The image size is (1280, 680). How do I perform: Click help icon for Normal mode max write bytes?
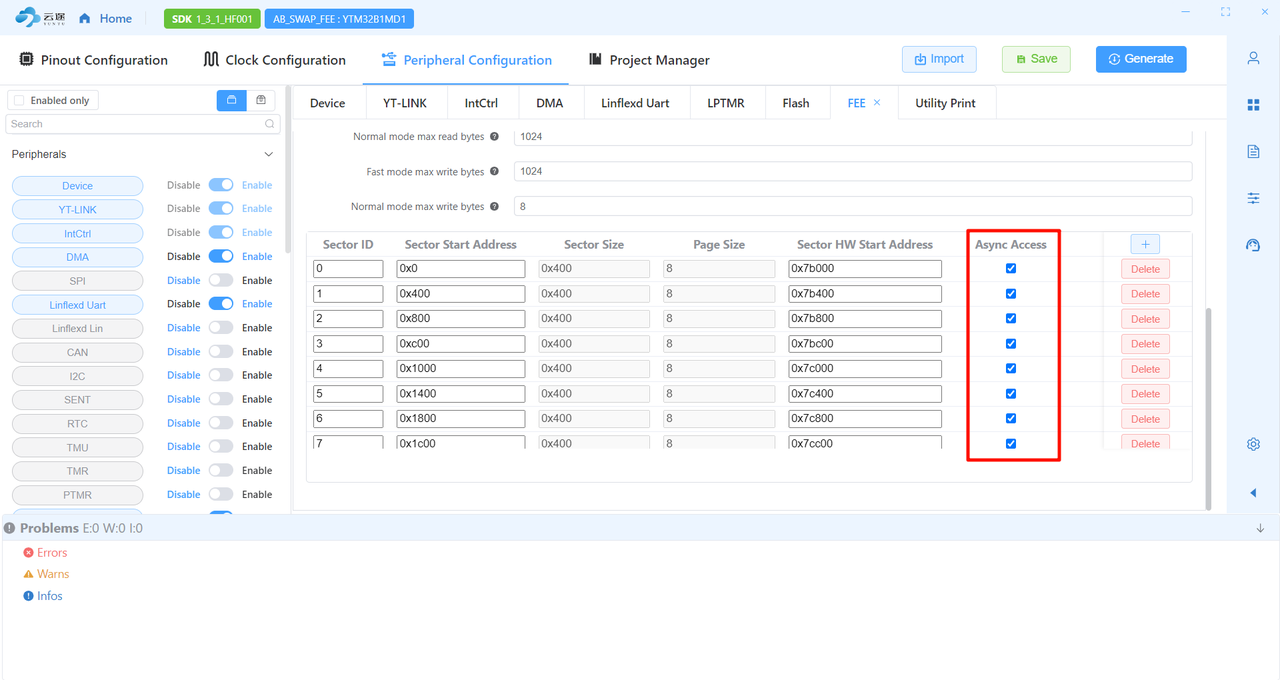(x=494, y=207)
